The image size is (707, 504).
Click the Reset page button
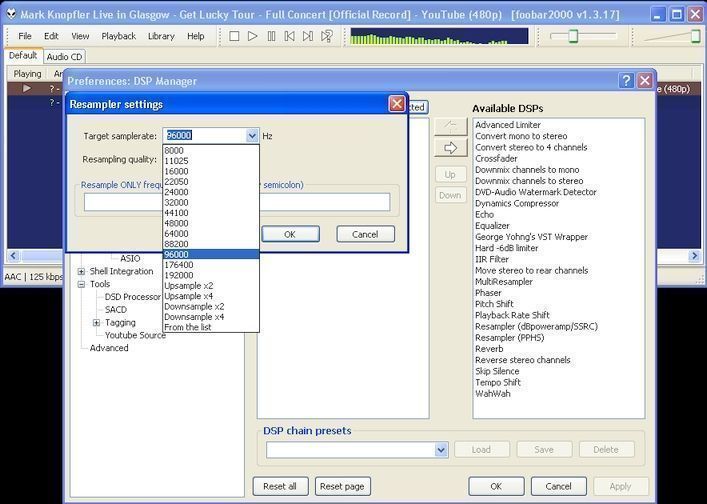click(342, 486)
